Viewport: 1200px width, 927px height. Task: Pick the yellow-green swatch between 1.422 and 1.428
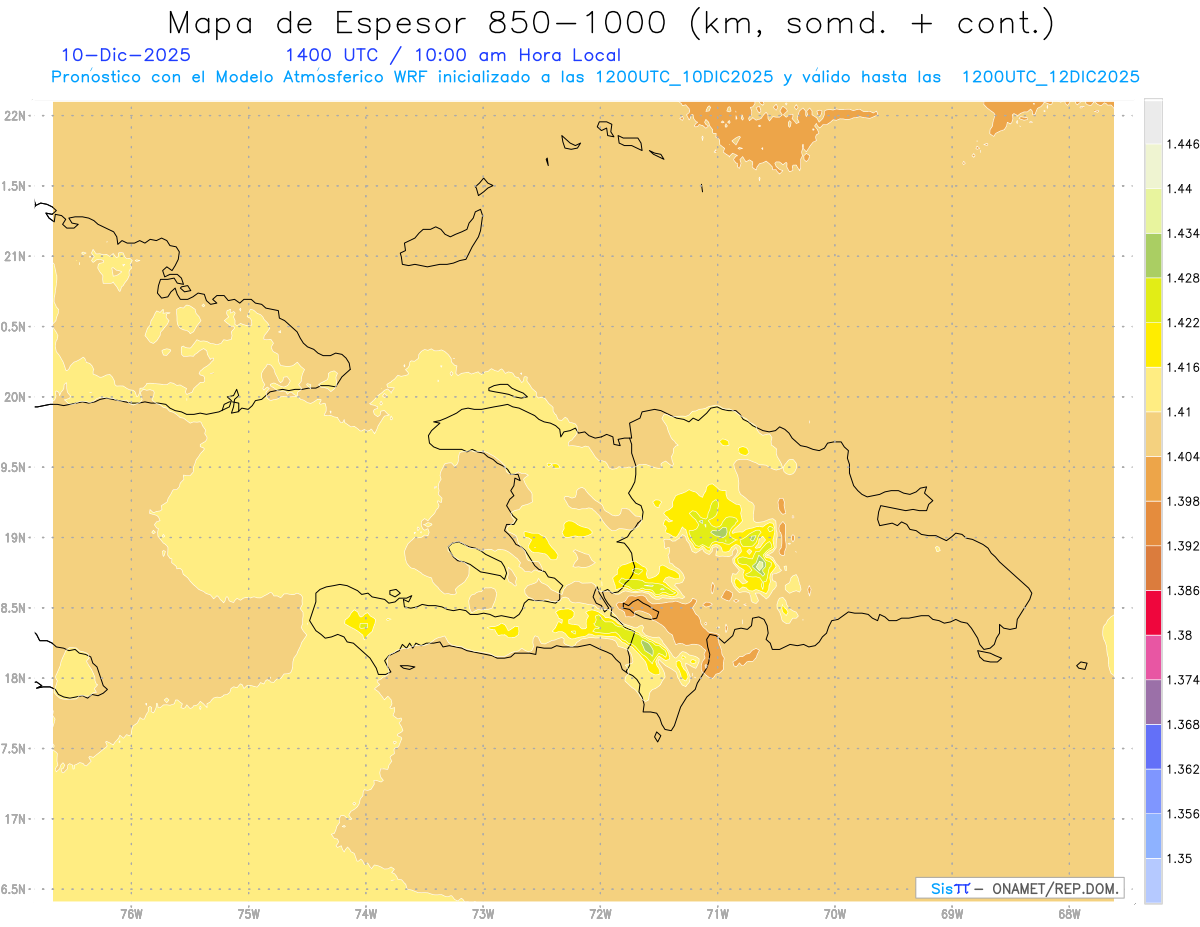1153,300
